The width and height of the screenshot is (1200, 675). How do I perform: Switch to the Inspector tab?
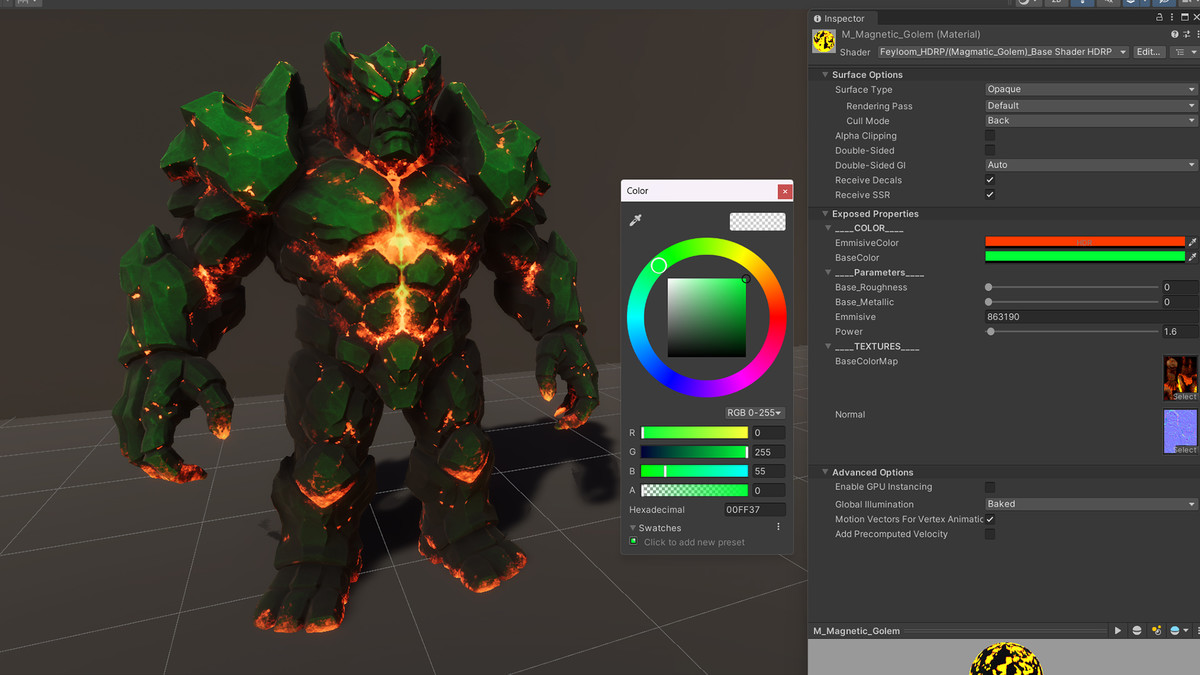842,17
